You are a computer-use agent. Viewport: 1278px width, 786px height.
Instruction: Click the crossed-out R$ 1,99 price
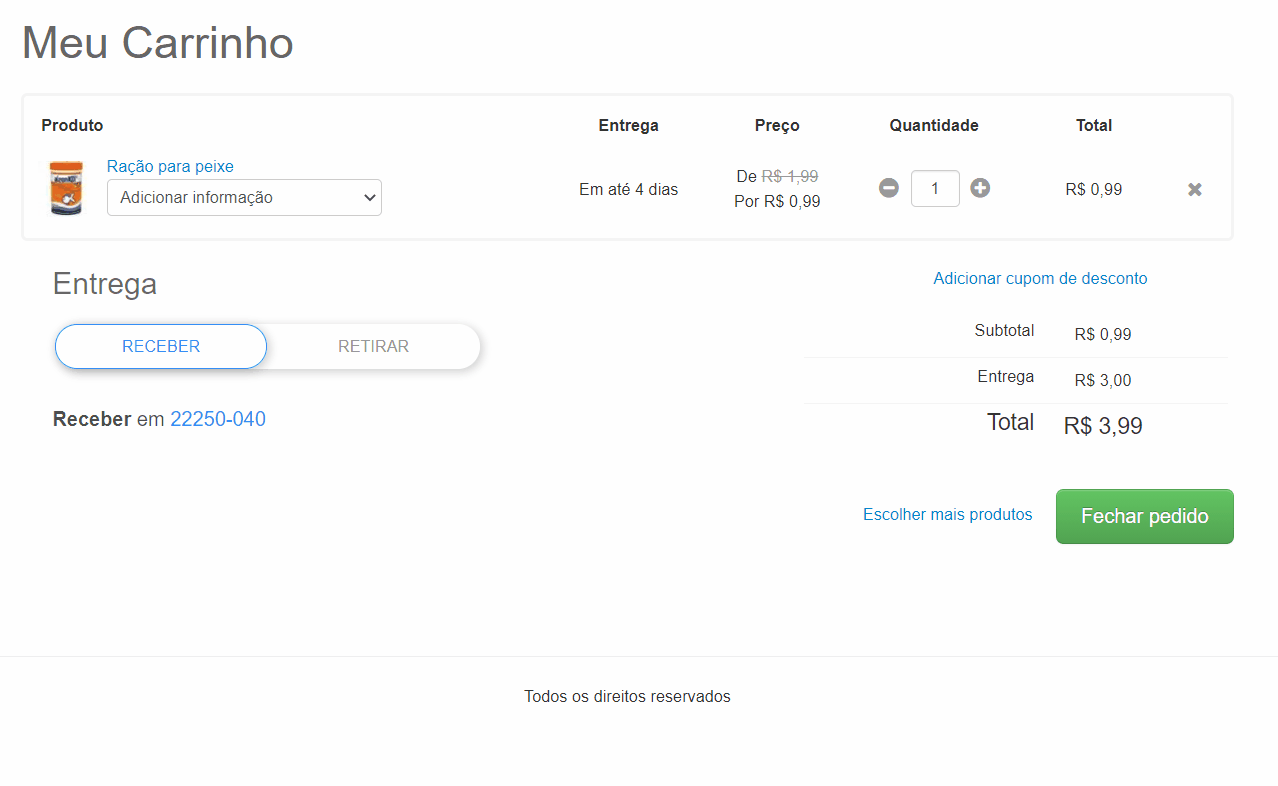tap(789, 176)
